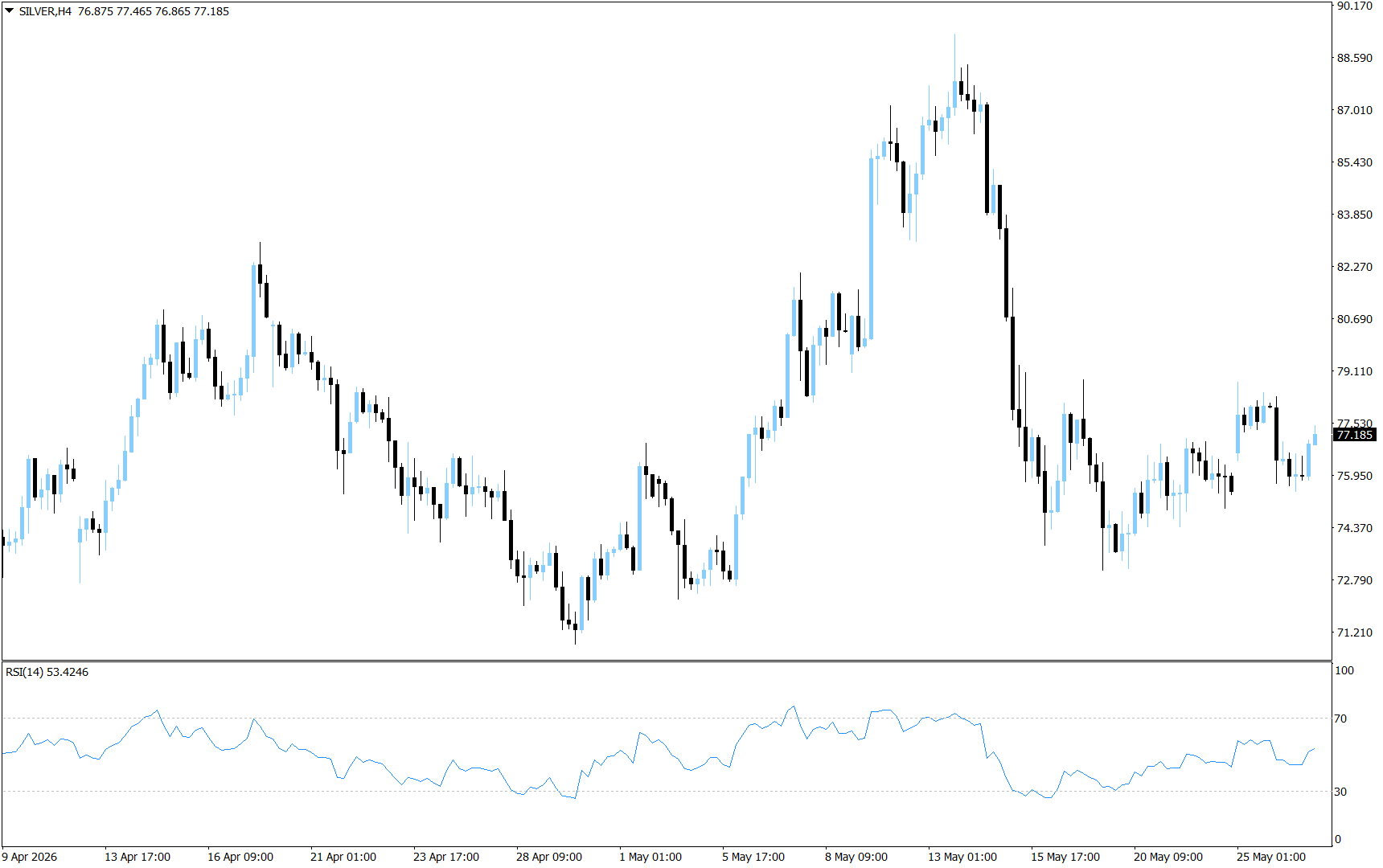Click the 88.590 price scale label
The image size is (1383, 868).
click(x=1355, y=58)
